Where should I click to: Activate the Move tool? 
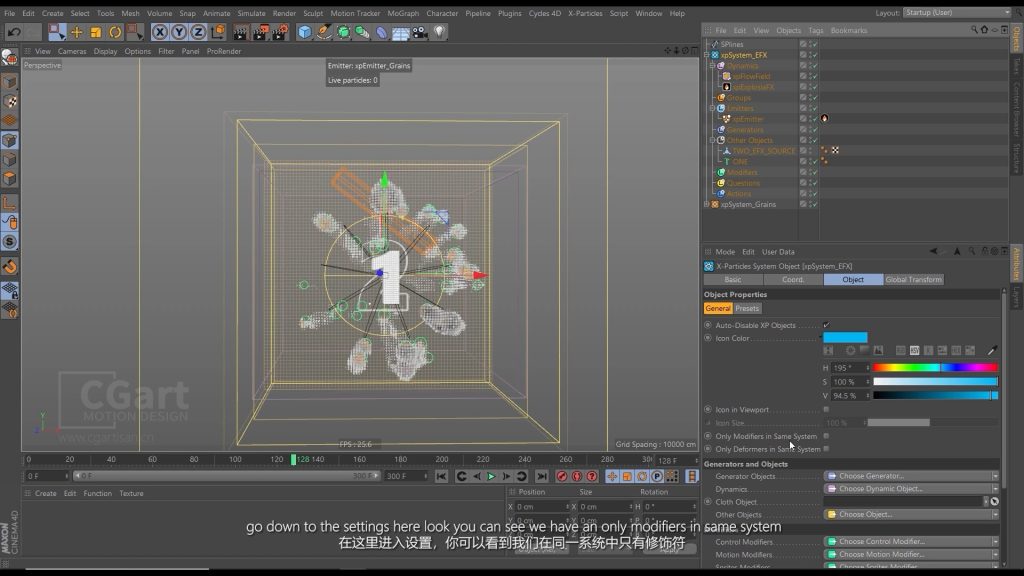[76, 31]
